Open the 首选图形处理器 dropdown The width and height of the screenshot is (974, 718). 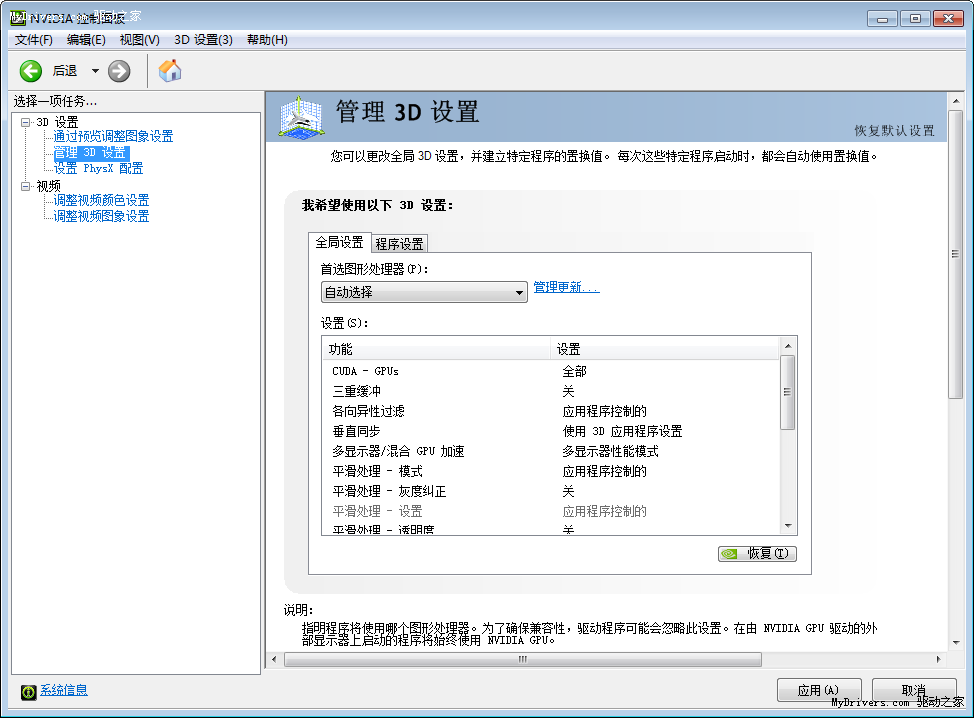[424, 292]
